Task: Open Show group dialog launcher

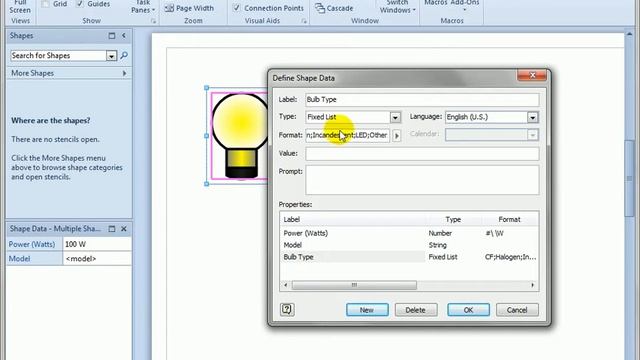Action: tap(153, 21)
